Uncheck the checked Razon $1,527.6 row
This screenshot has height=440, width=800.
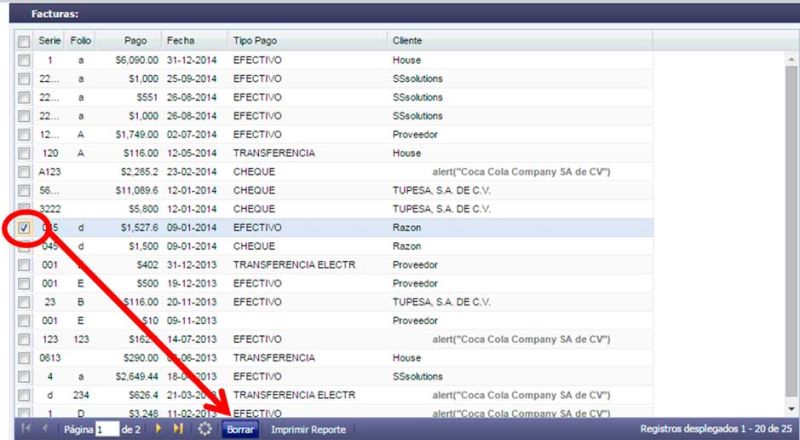point(23,228)
